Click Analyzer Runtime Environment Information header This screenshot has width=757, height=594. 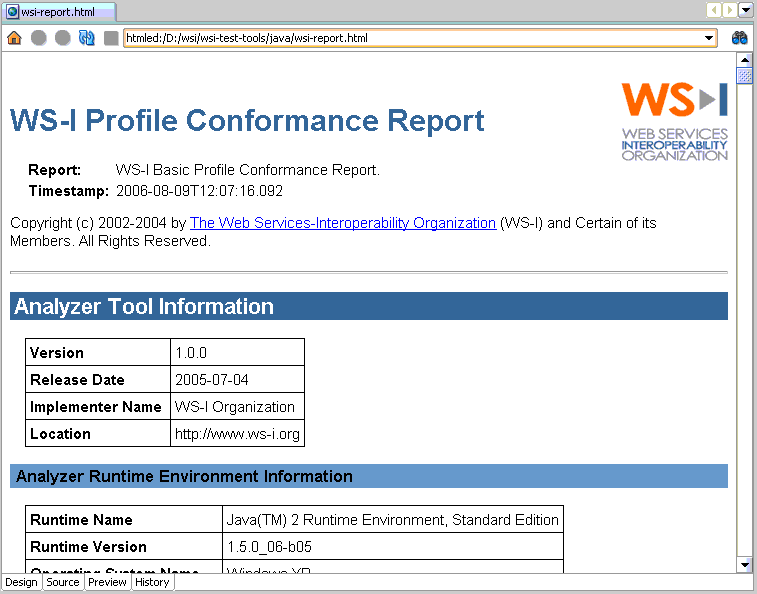point(369,476)
